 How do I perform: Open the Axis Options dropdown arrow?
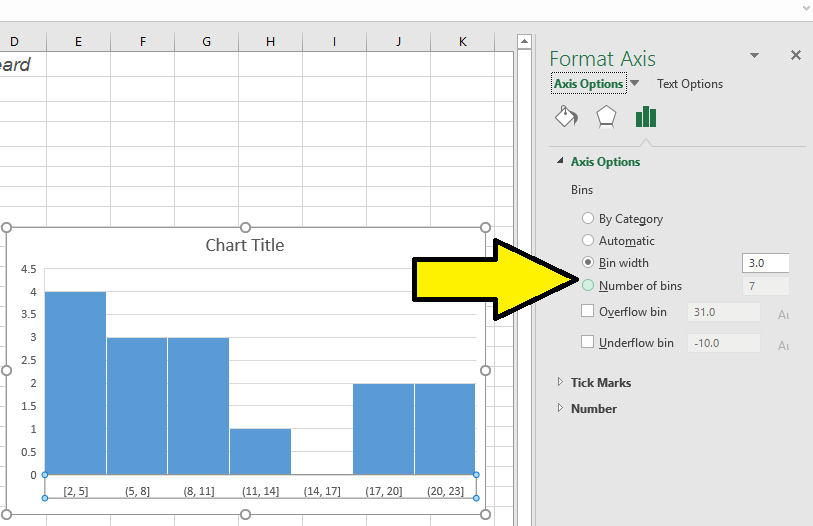635,84
